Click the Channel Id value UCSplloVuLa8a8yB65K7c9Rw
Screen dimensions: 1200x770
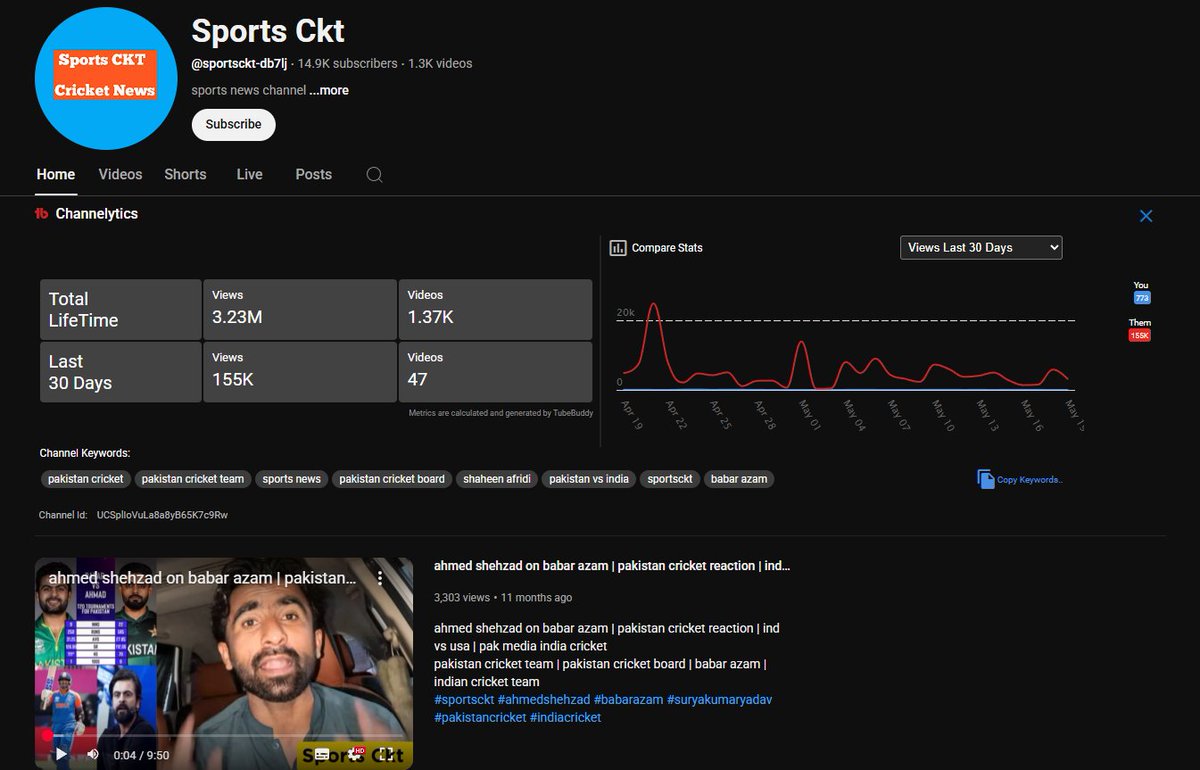click(x=162, y=515)
